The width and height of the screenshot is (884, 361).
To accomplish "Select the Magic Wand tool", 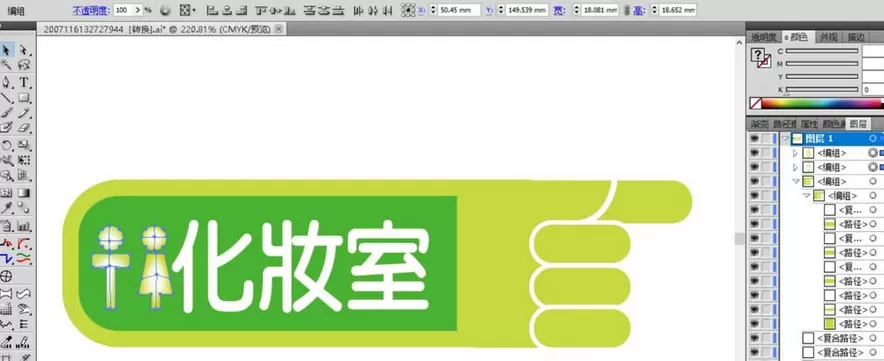I will point(7,65).
